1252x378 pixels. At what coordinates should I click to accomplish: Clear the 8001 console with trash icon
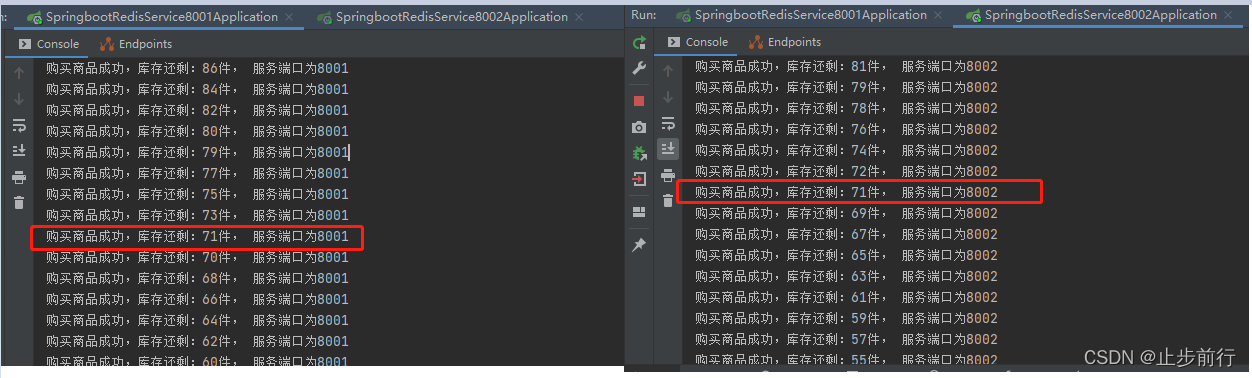click(19, 203)
